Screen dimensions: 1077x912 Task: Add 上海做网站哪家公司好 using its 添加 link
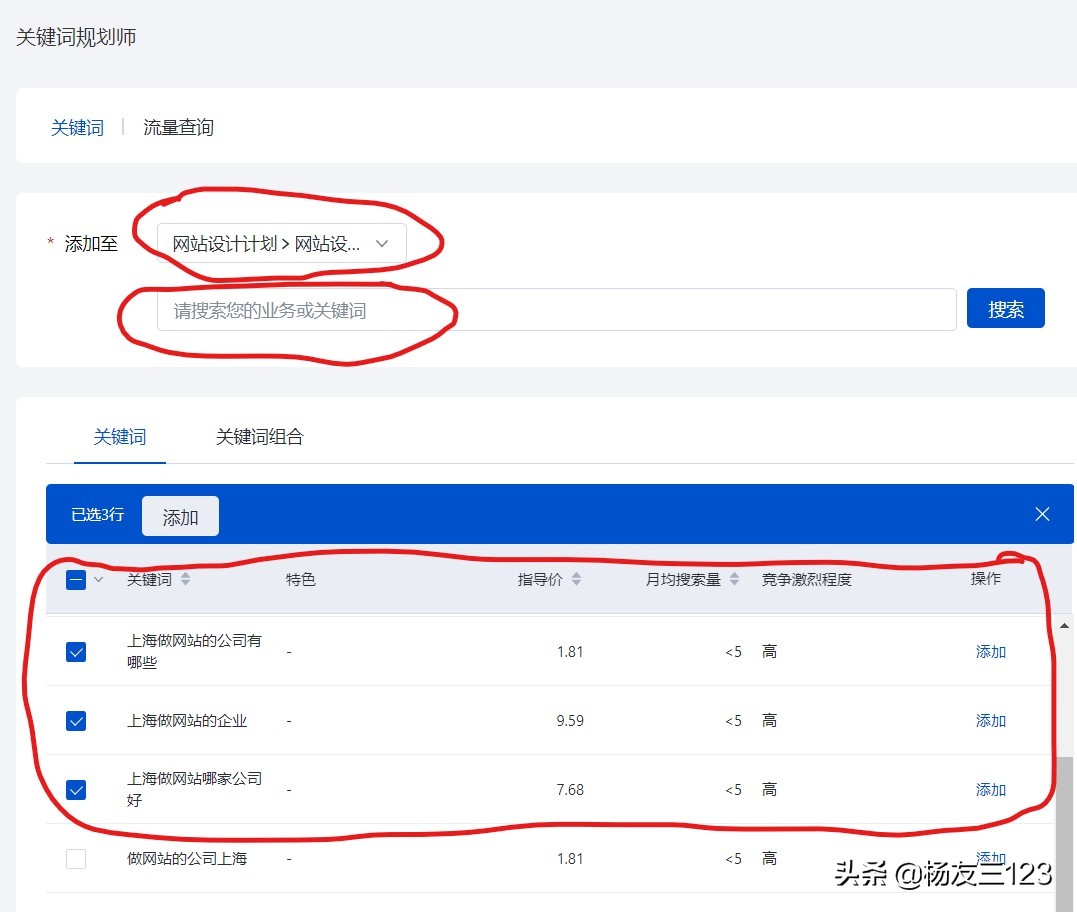[989, 789]
